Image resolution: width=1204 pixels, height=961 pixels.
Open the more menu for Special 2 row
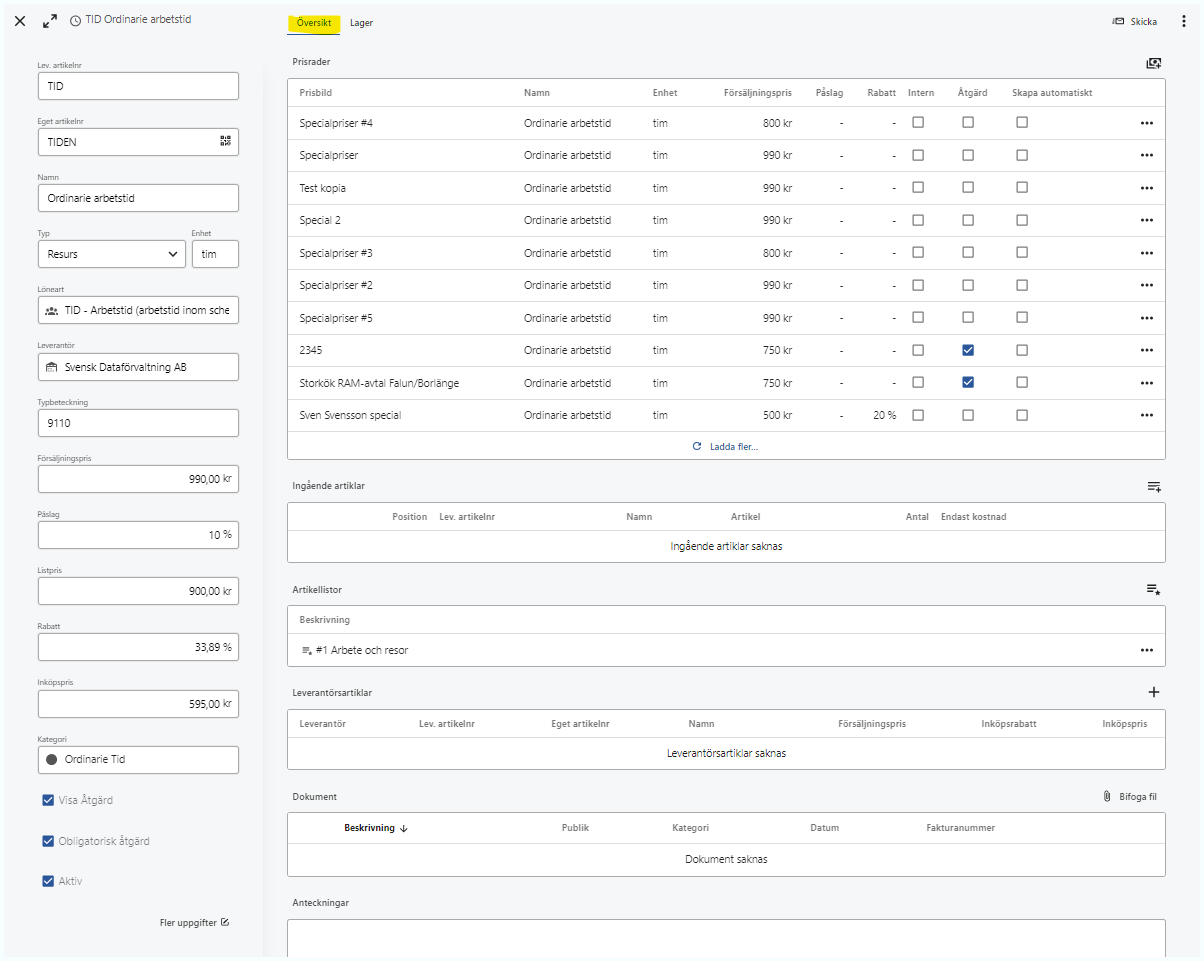1146,220
